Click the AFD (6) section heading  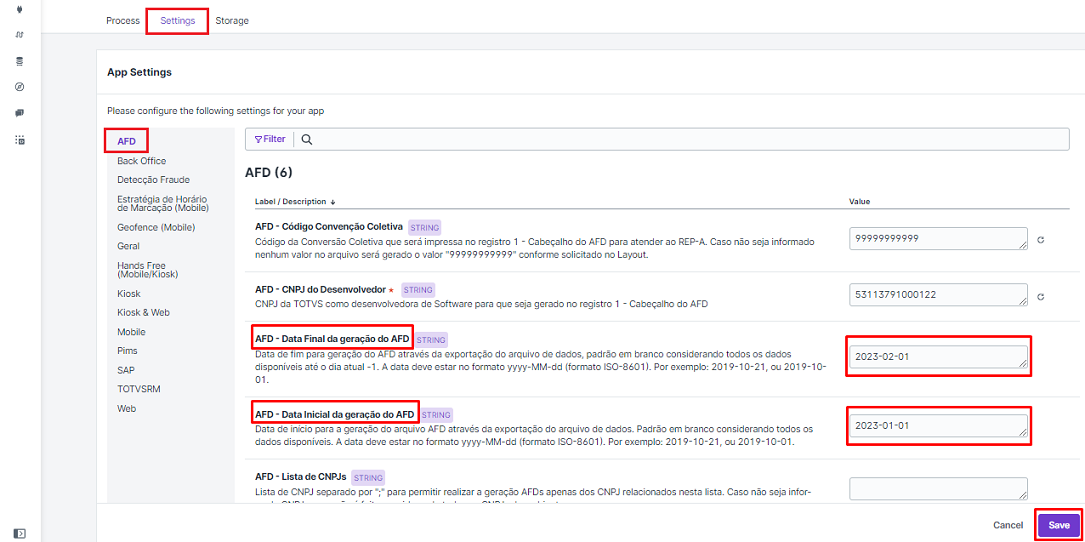point(270,172)
